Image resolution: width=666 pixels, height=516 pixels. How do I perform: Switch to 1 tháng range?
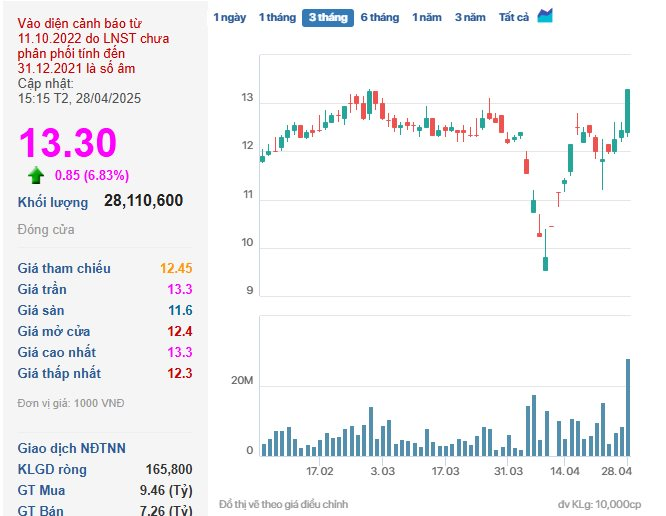(277, 17)
